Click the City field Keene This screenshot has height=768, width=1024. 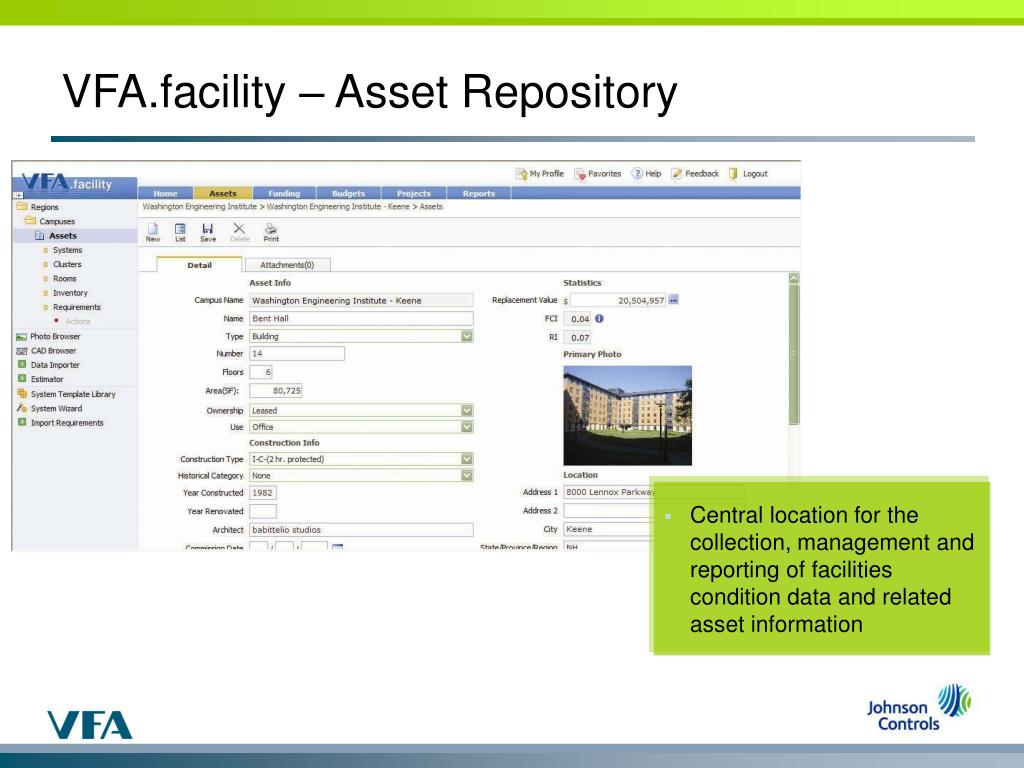609,529
